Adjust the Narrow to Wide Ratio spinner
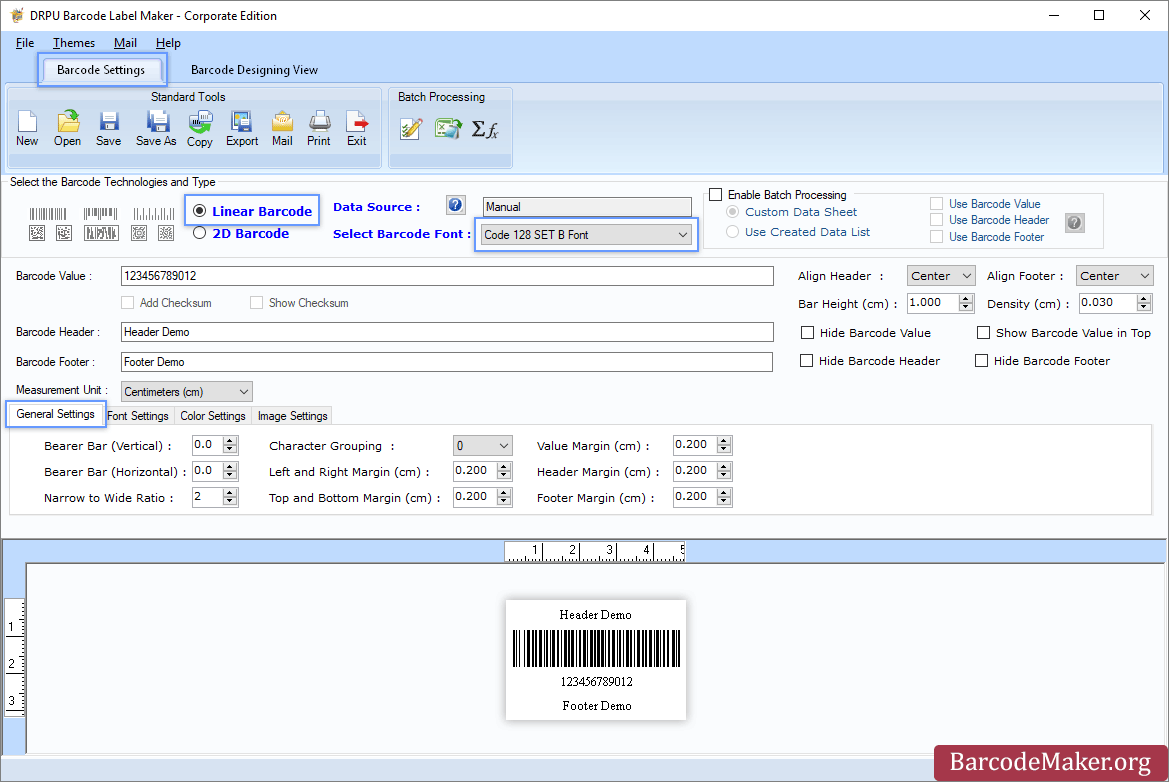 (230, 497)
